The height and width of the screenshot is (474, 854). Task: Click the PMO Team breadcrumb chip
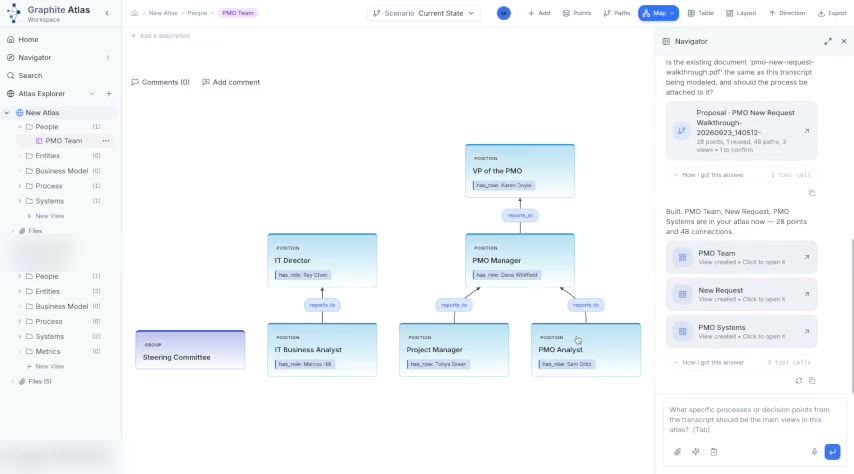click(x=238, y=13)
